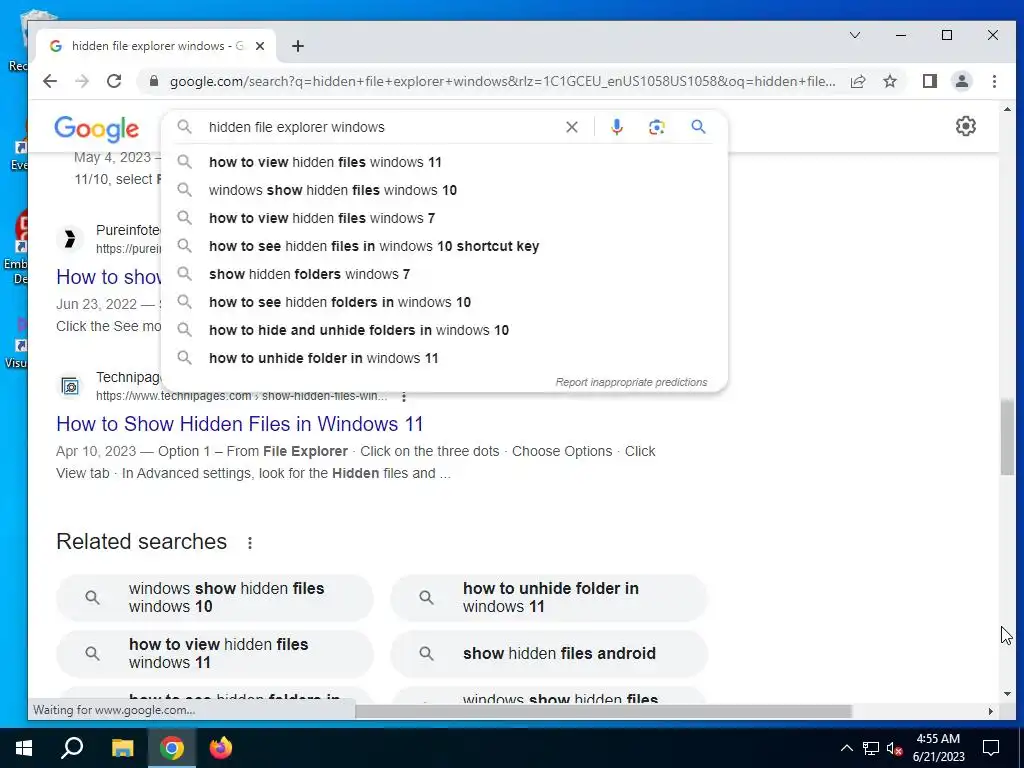
Task: Click related chip 'how to view hidden files windows 11'
Action: click(x=215, y=654)
